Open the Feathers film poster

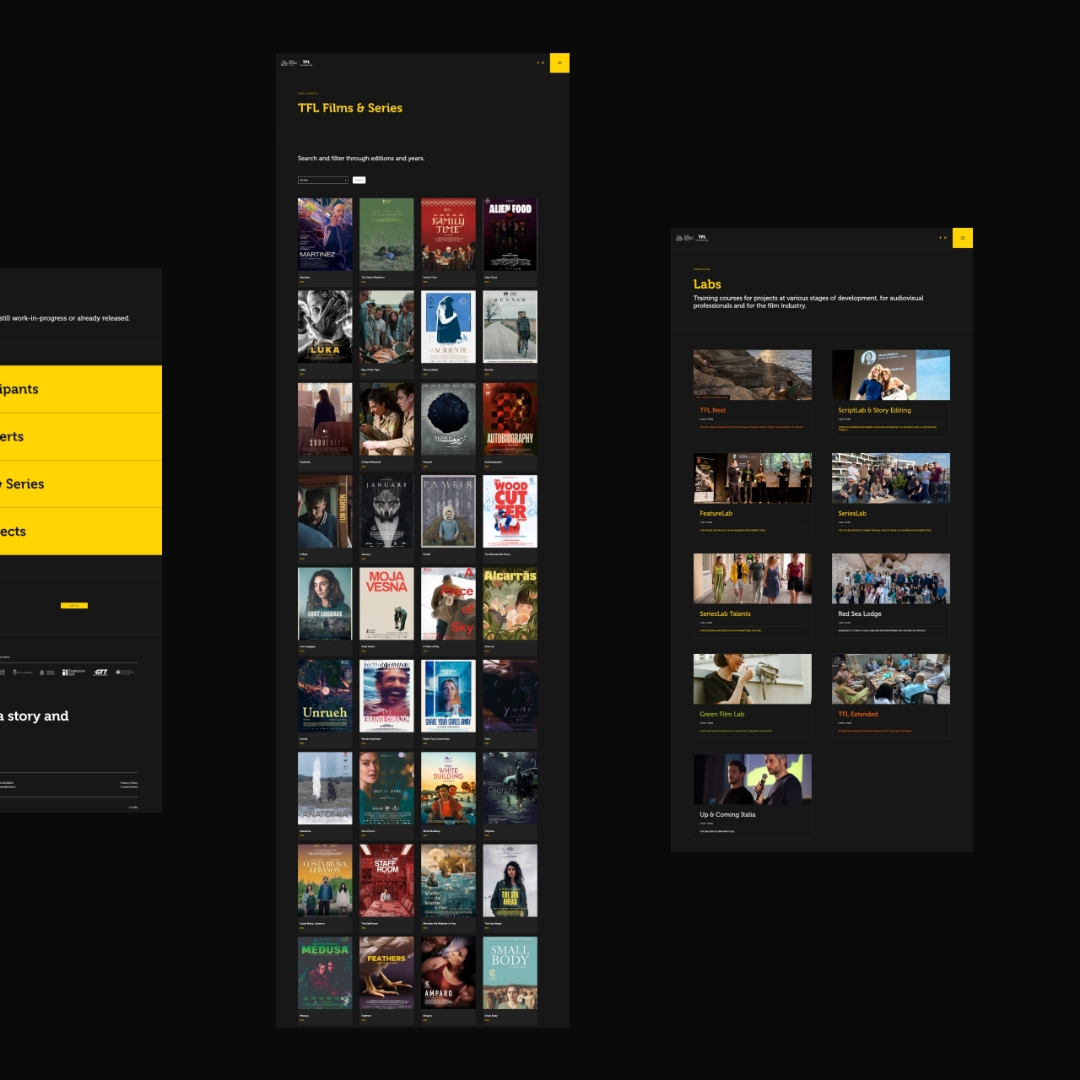386,973
